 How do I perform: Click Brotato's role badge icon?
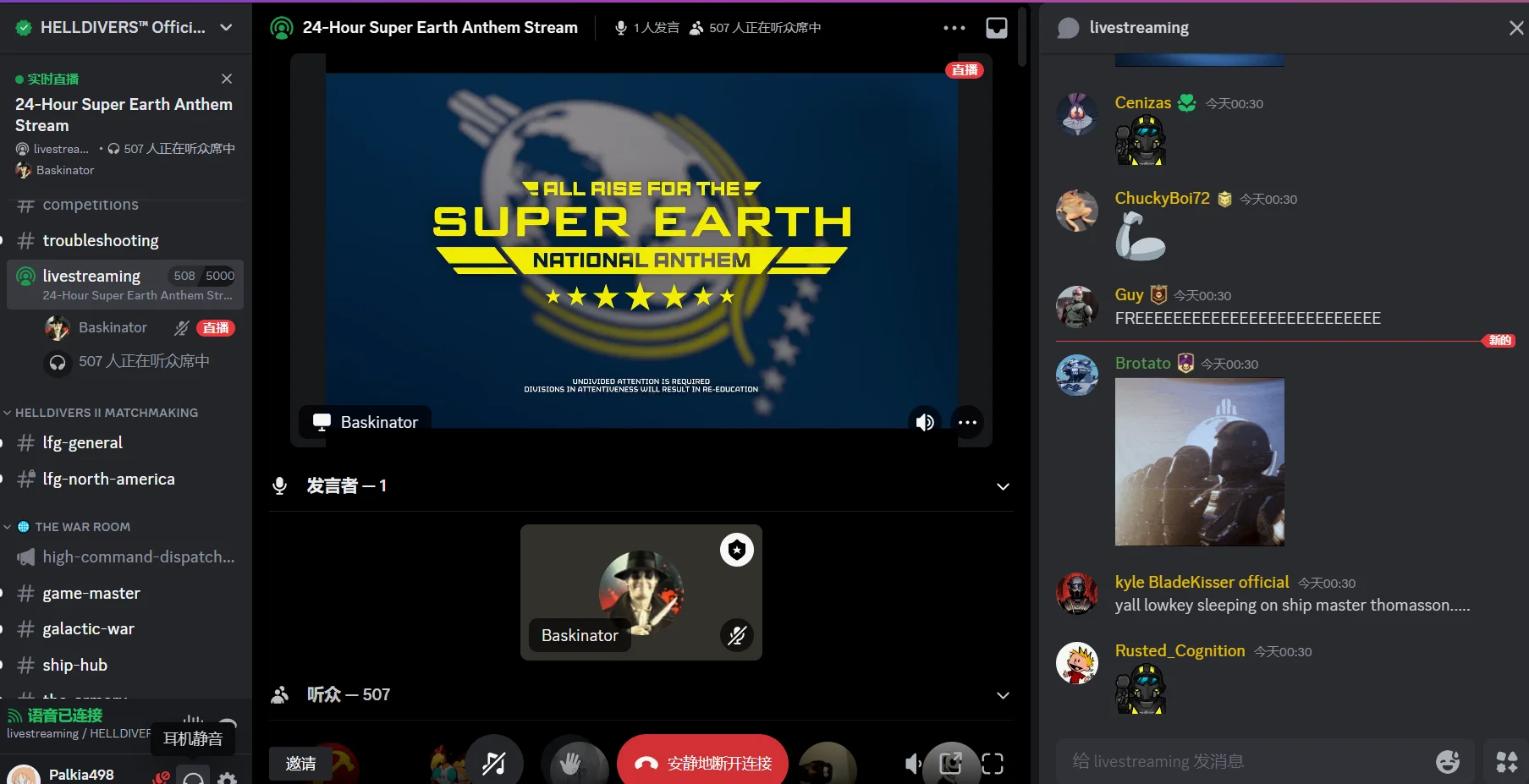coord(1185,364)
